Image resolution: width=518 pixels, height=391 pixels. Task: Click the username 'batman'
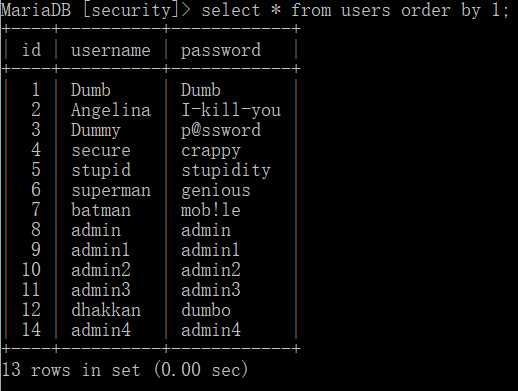tap(101, 210)
